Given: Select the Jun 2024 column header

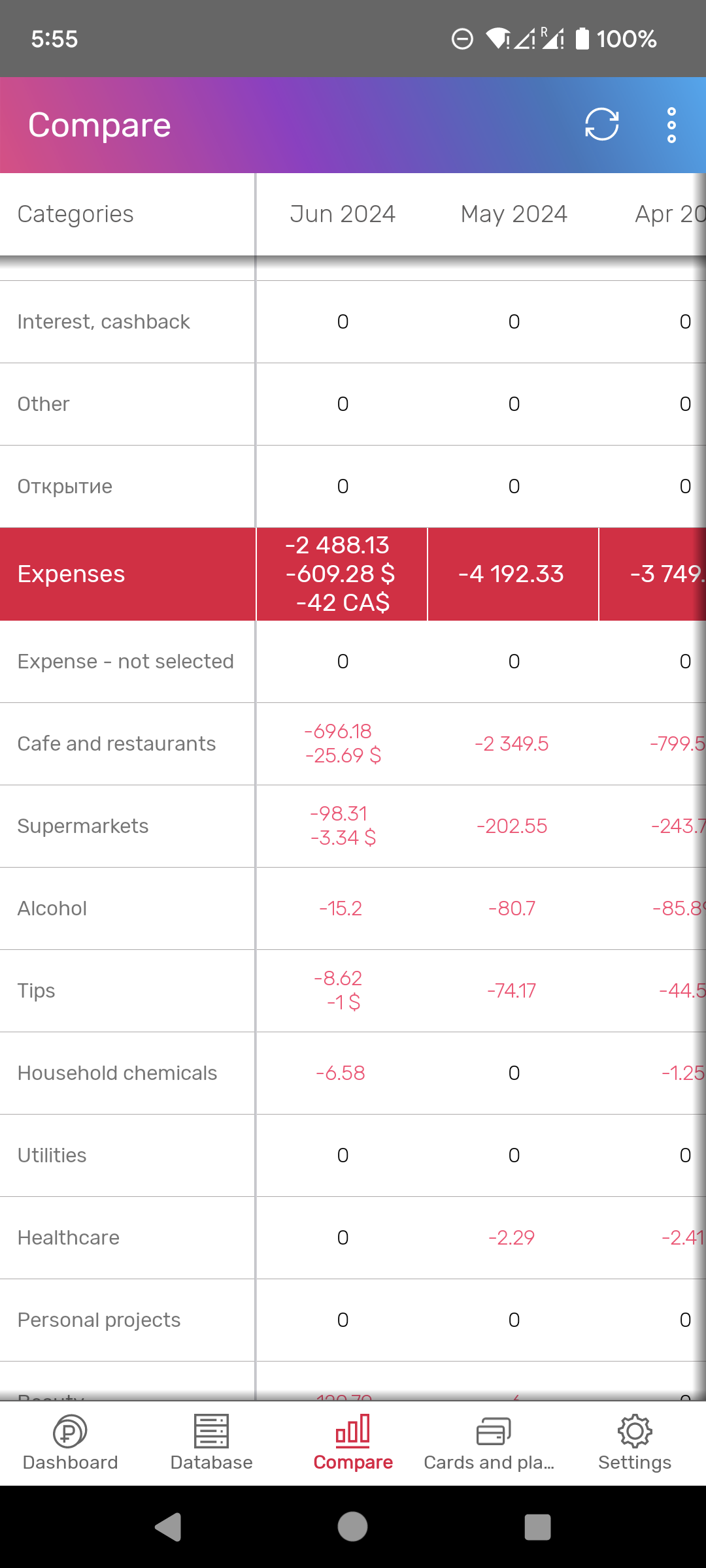Looking at the screenshot, I should 343,214.
